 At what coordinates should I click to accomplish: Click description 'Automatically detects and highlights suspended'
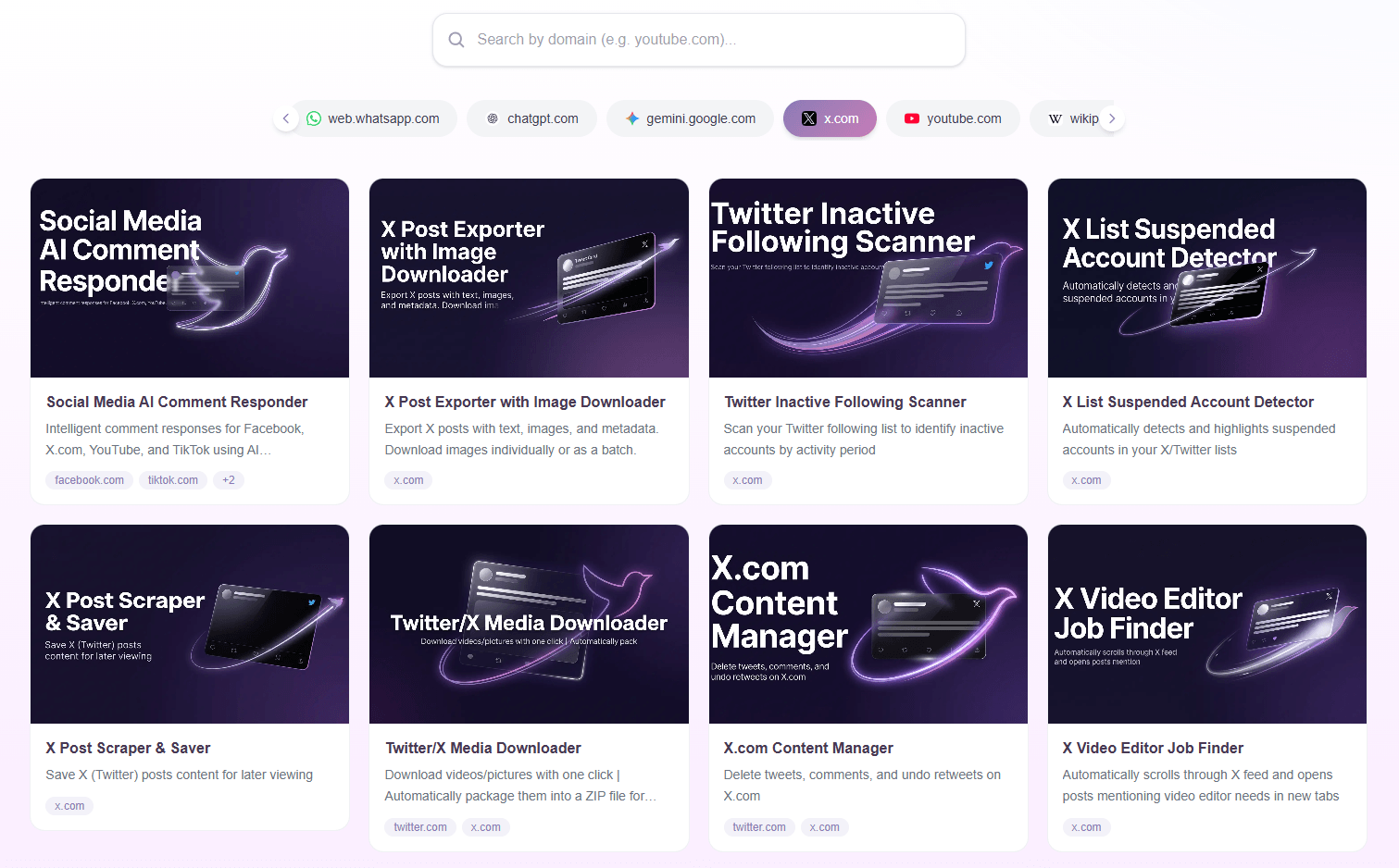click(1199, 440)
